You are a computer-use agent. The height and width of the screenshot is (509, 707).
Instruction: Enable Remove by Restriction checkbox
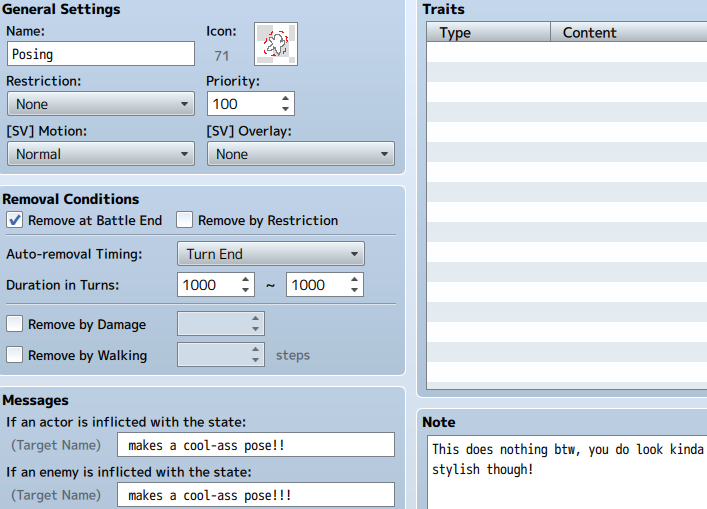pos(185,220)
